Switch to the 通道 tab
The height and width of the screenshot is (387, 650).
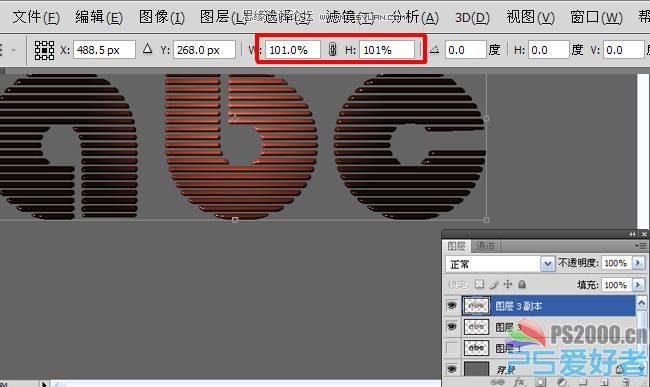[485, 246]
